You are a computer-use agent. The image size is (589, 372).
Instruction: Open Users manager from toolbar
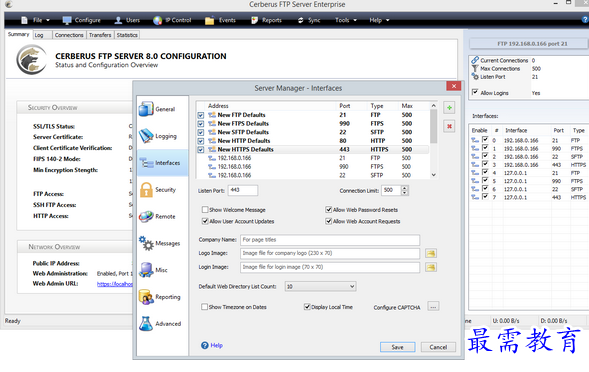coord(127,20)
